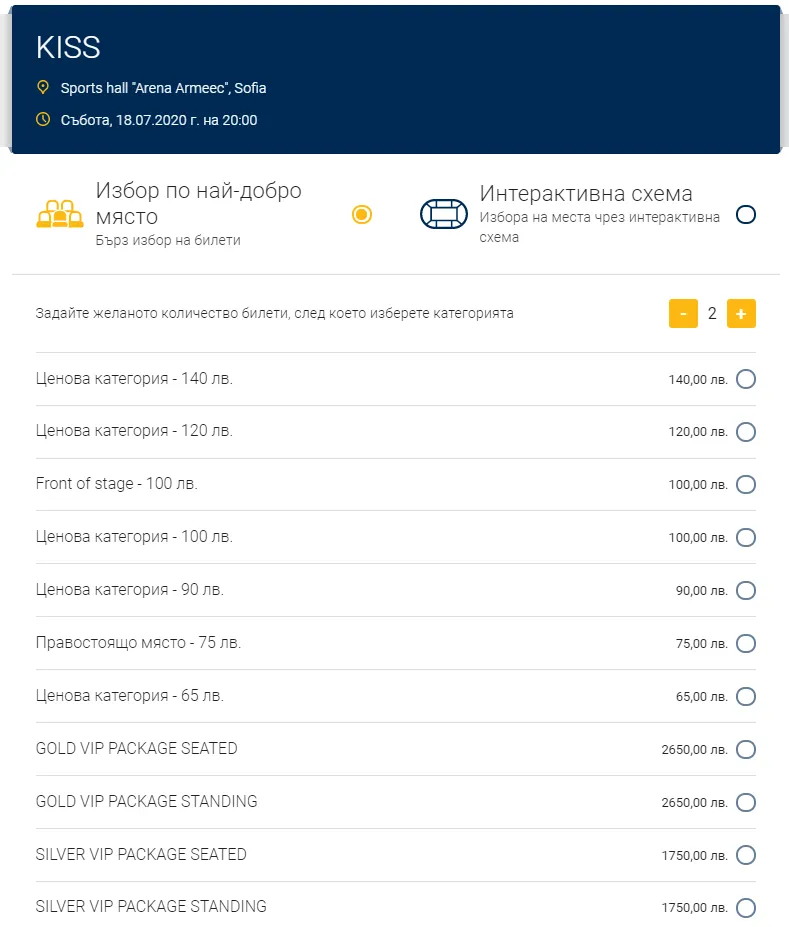The height and width of the screenshot is (927, 789).
Task: Click the 'Избор по най-добро място' heading
Action: 199,203
